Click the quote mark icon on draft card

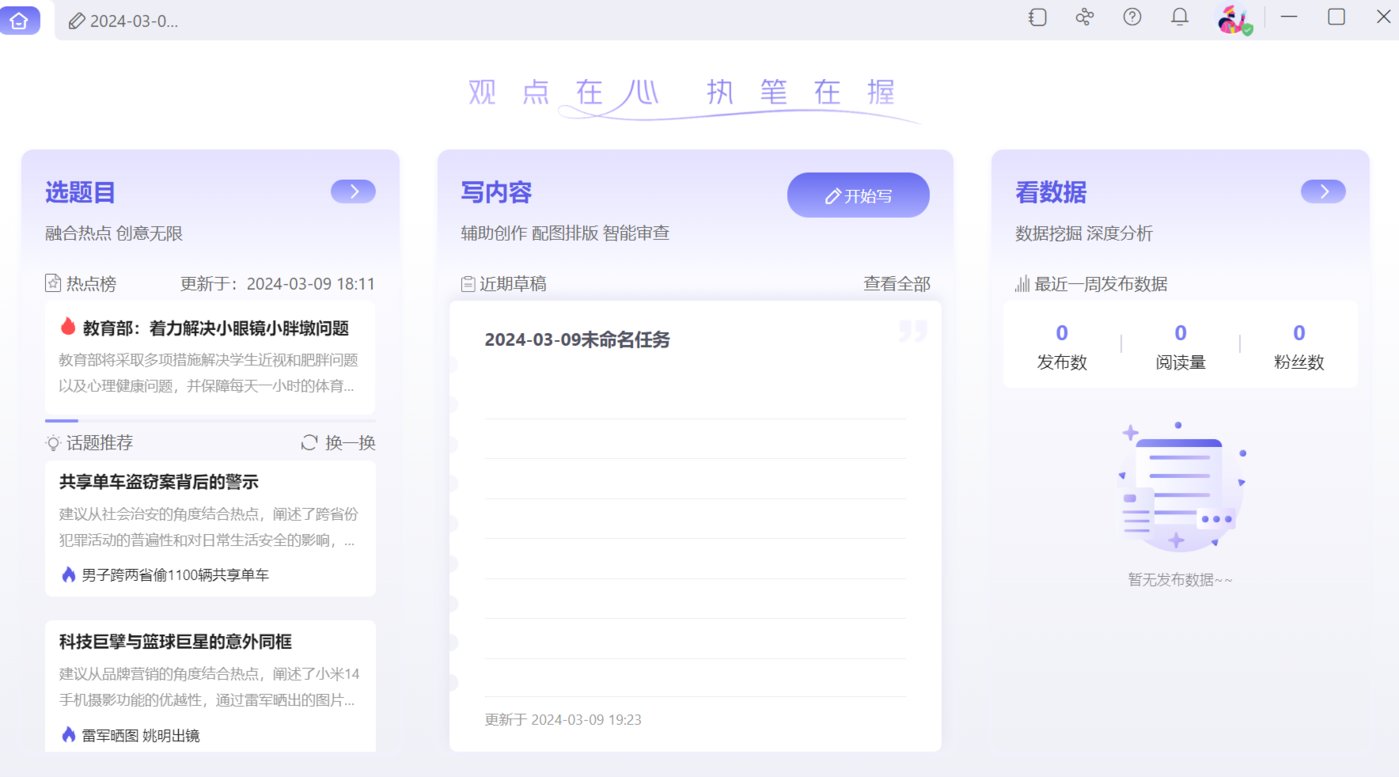coord(913,331)
